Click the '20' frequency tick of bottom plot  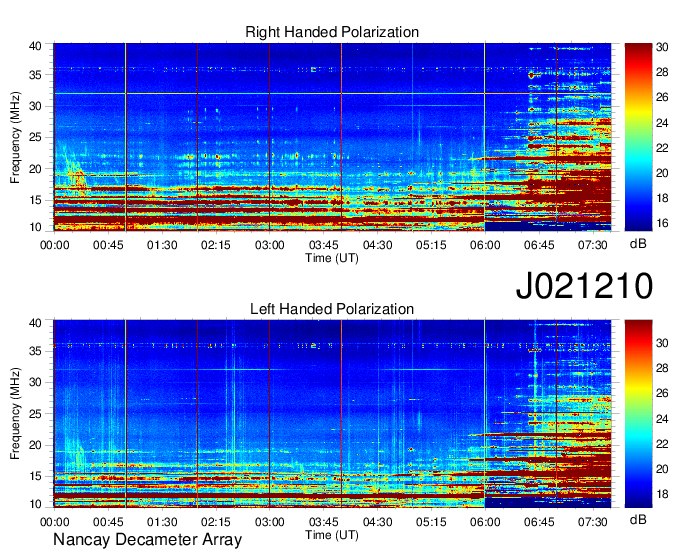(35, 445)
